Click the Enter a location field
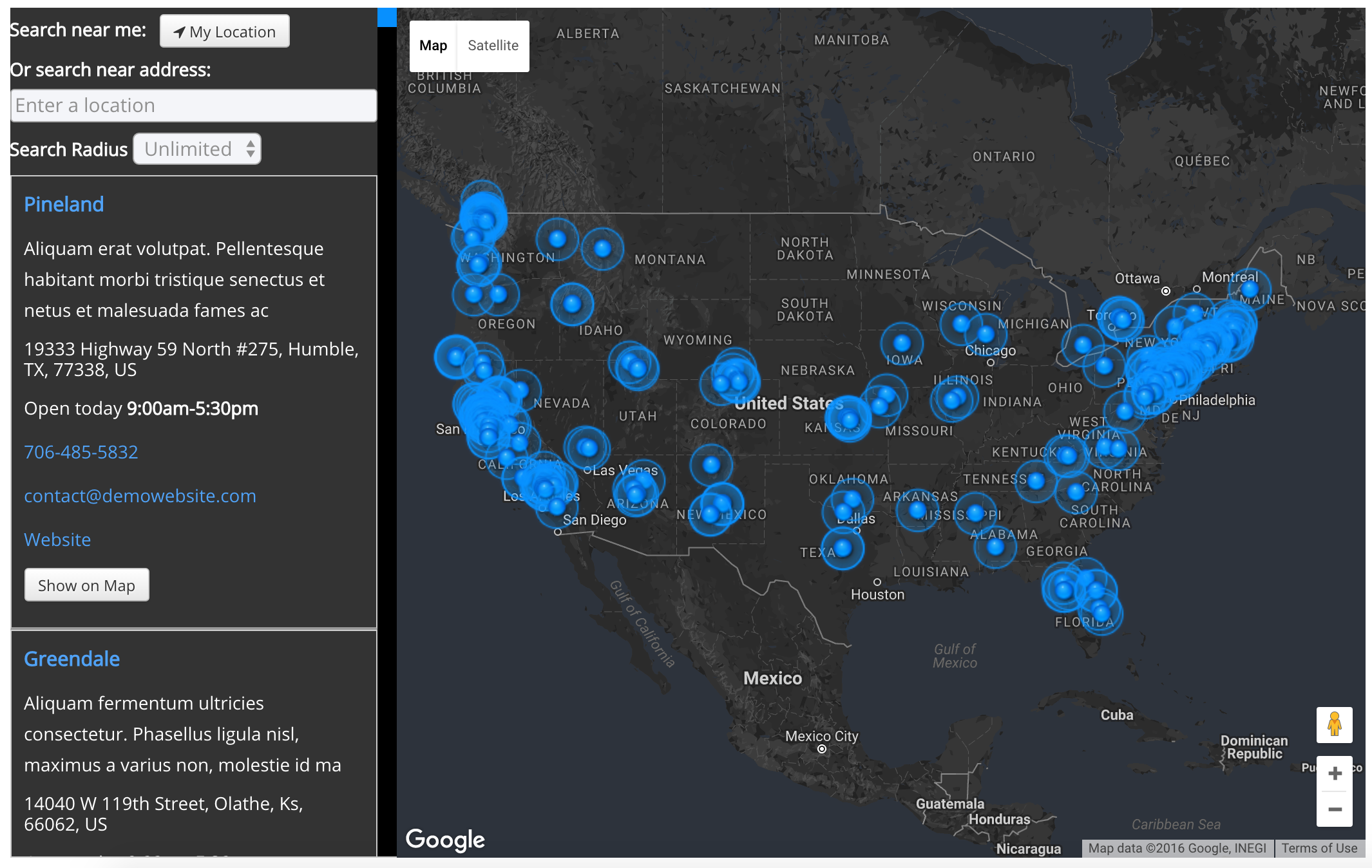The image size is (1372, 868). (193, 106)
